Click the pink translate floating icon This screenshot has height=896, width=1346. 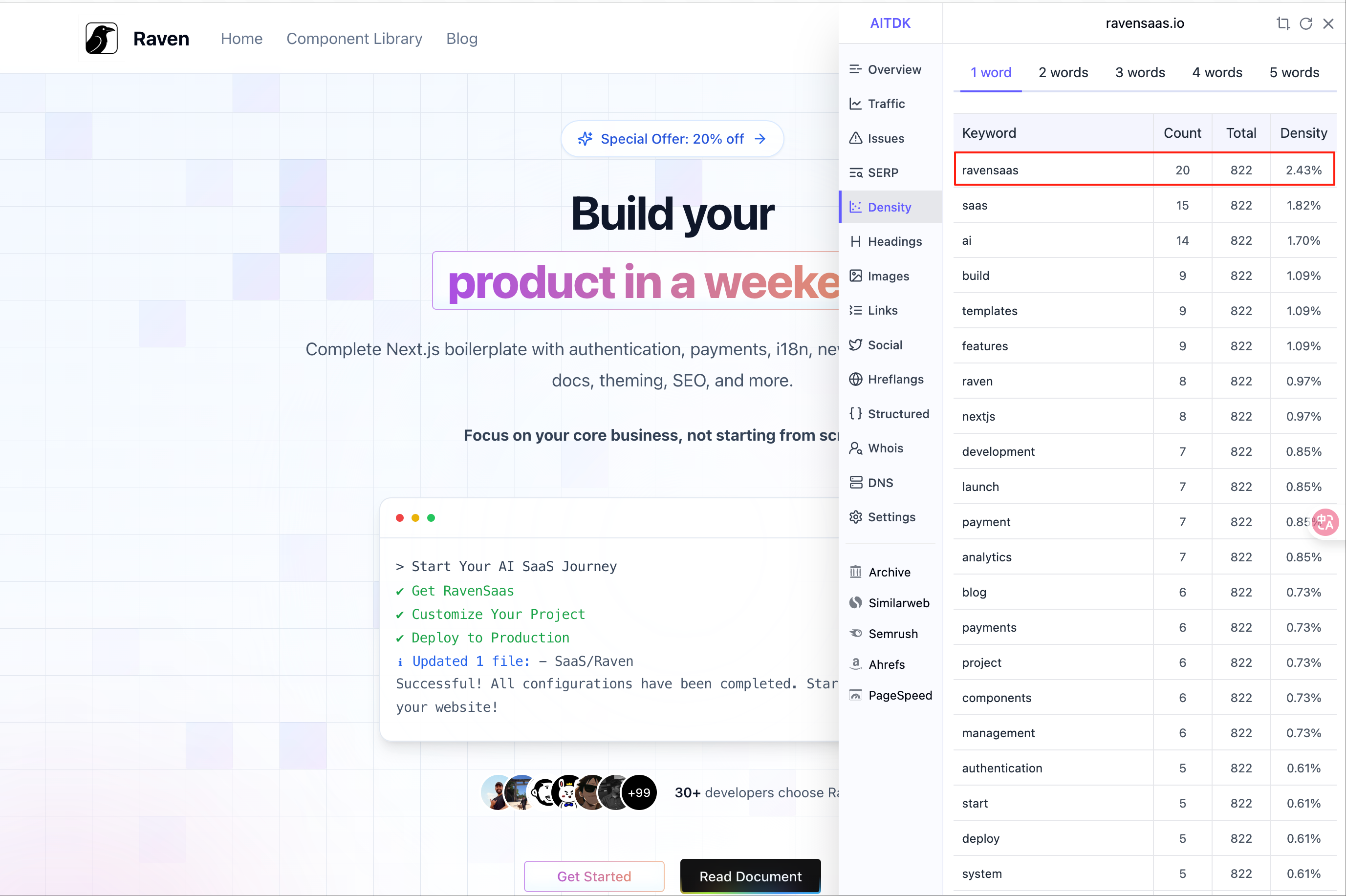click(x=1325, y=522)
